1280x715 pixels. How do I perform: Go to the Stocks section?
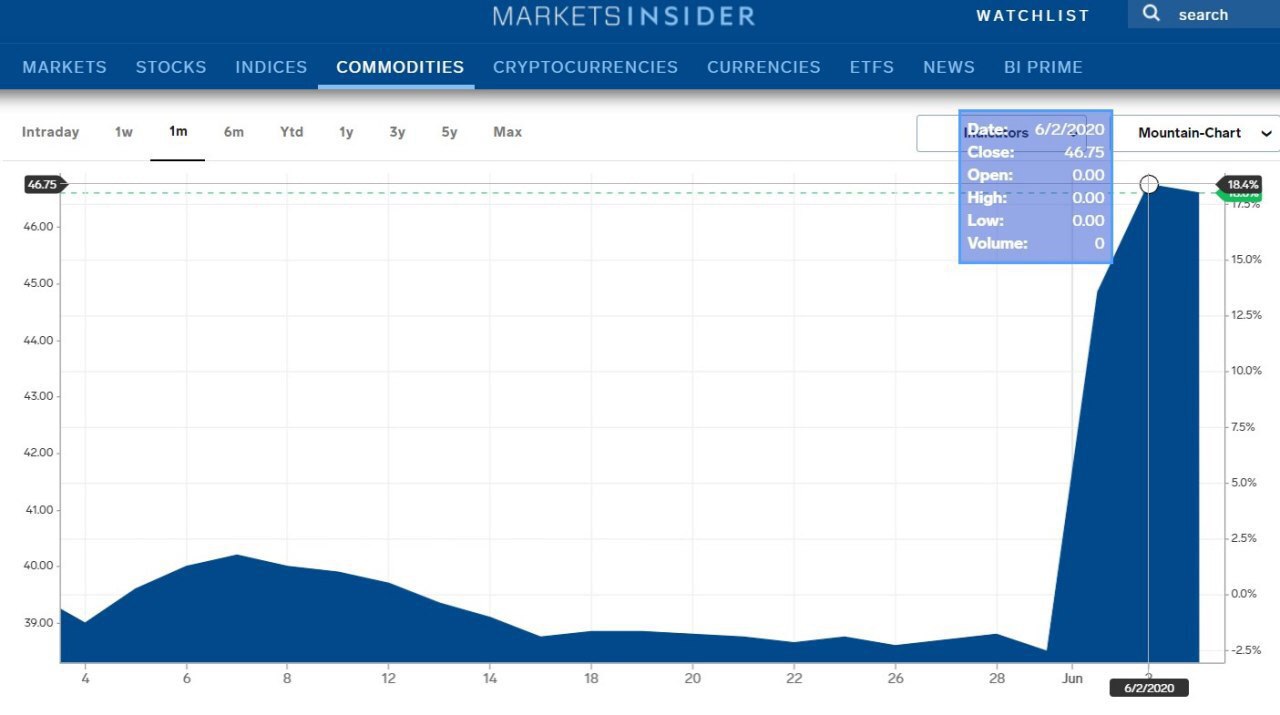click(171, 67)
